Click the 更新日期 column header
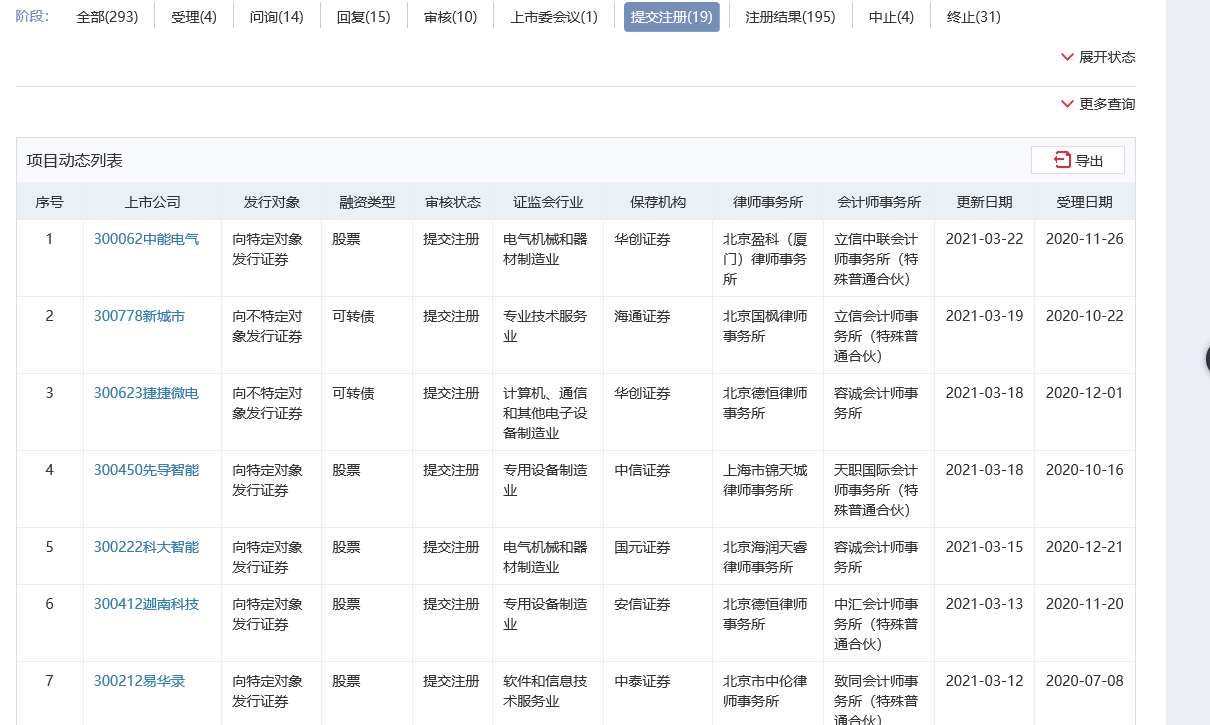The image size is (1210, 725). pos(985,202)
